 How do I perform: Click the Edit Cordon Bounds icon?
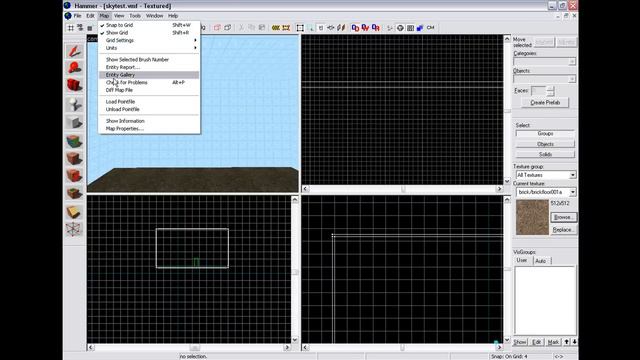click(286, 28)
